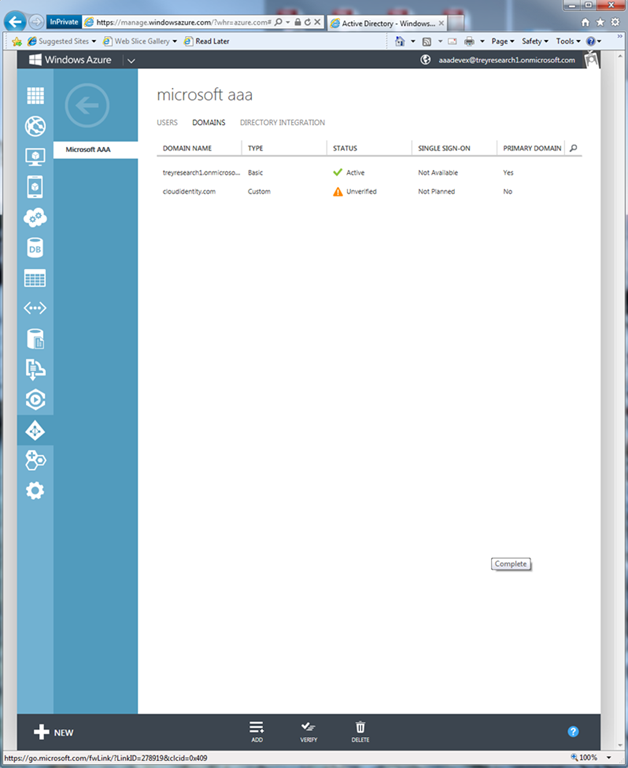Open Media Services play icon in sidebar
The height and width of the screenshot is (768, 628).
(35, 400)
